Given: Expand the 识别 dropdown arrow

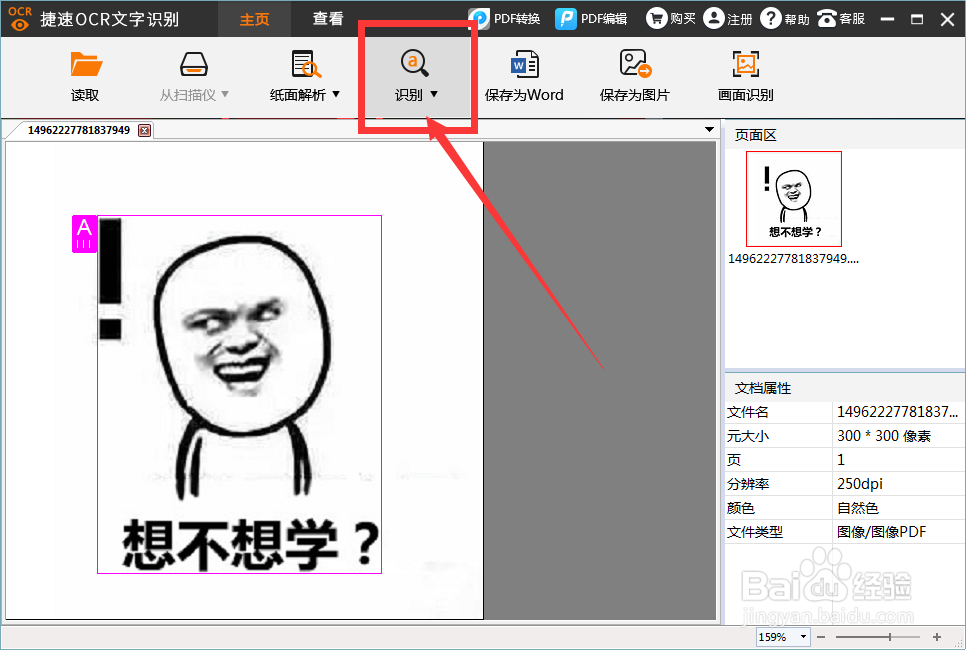Looking at the screenshot, I should click(x=434, y=94).
